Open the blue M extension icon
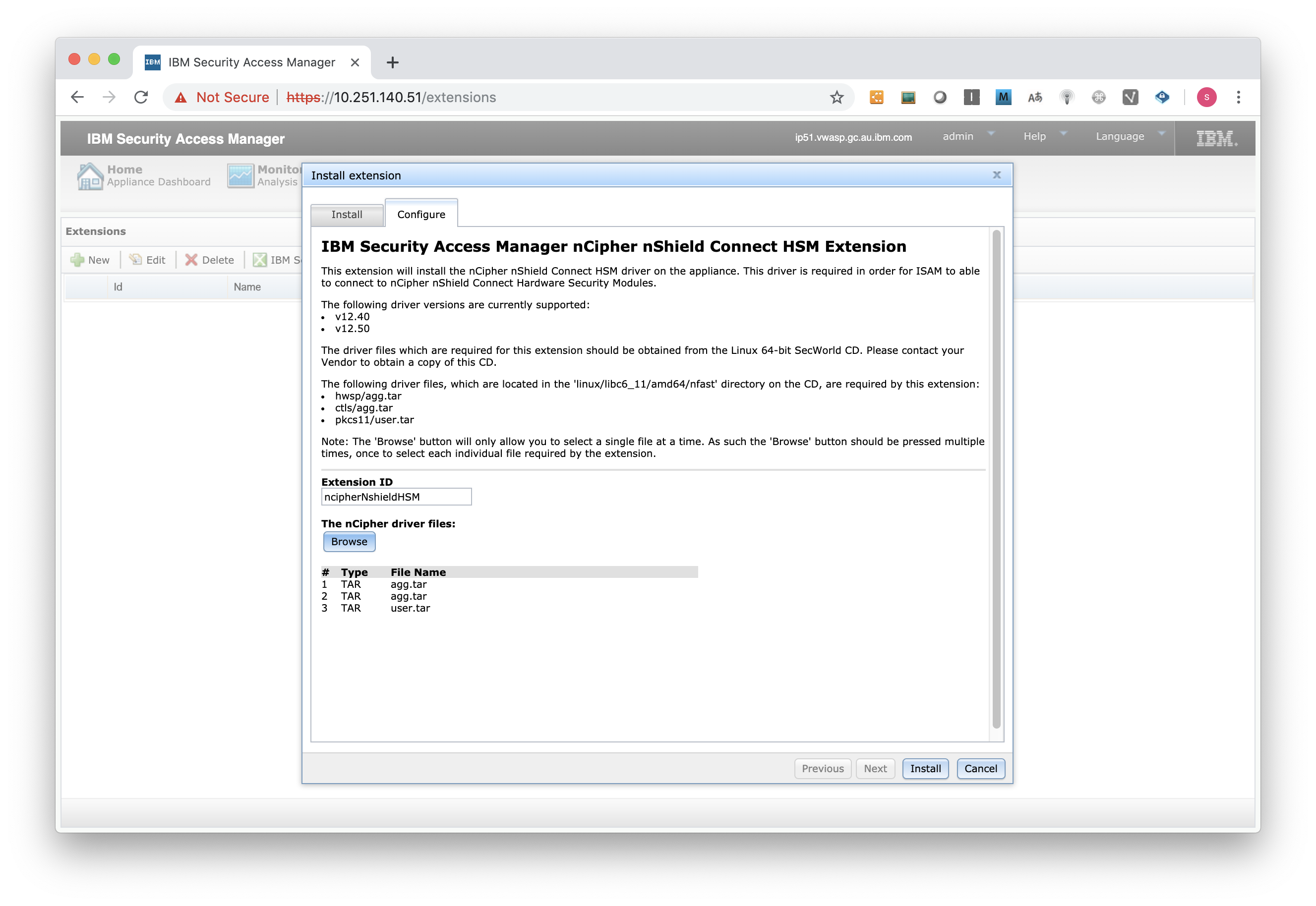Screen dimensions: 1316x906 pos(1003,97)
